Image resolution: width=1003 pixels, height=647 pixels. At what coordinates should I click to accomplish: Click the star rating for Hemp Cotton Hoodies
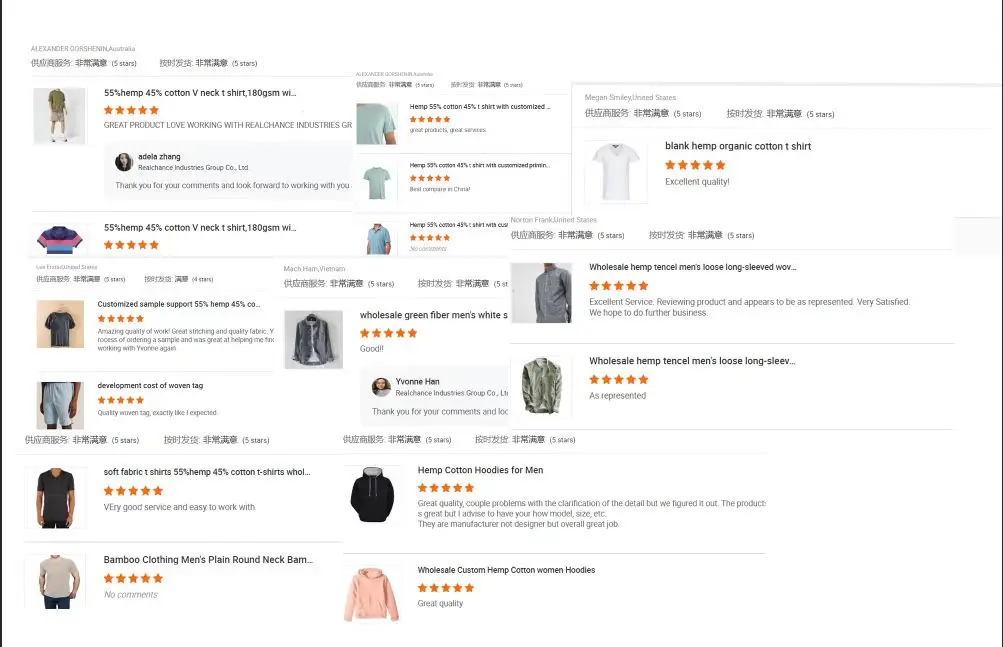click(445, 488)
